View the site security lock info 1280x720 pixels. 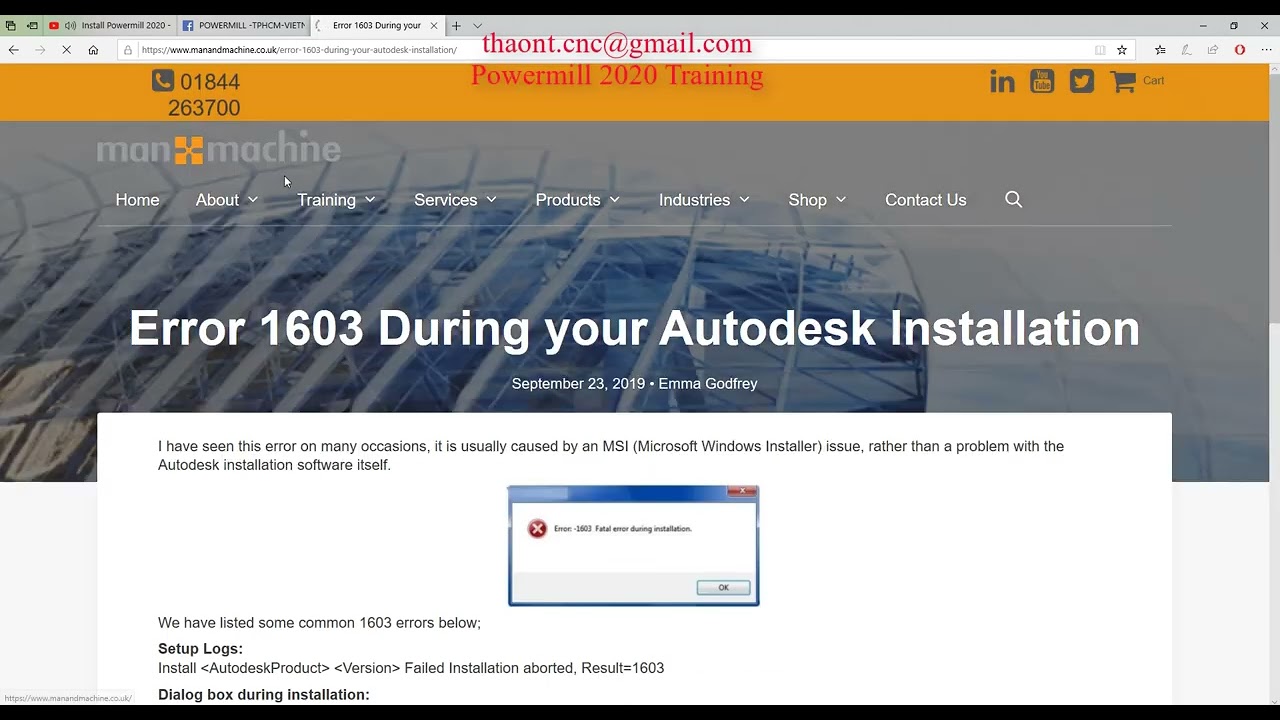click(128, 50)
